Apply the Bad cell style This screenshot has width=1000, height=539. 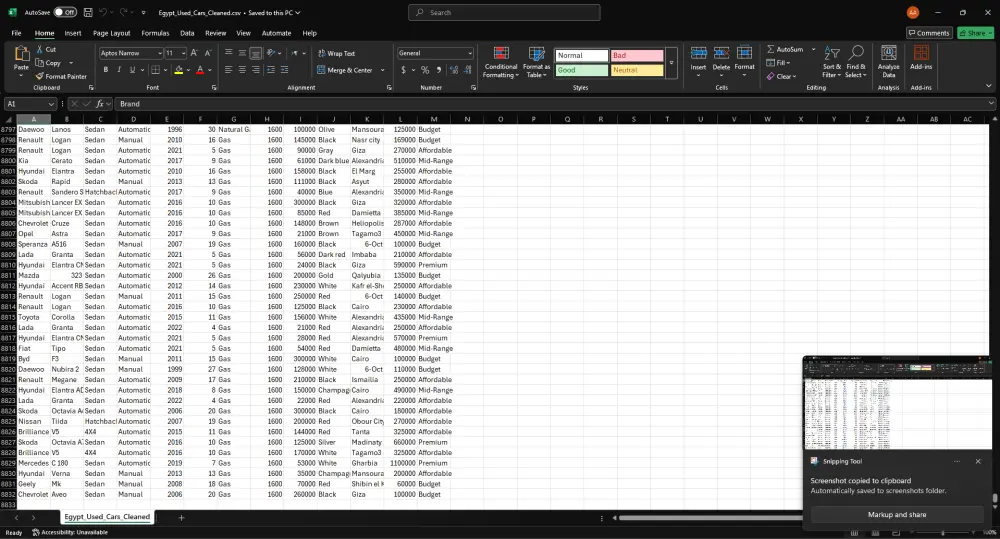tap(636, 55)
